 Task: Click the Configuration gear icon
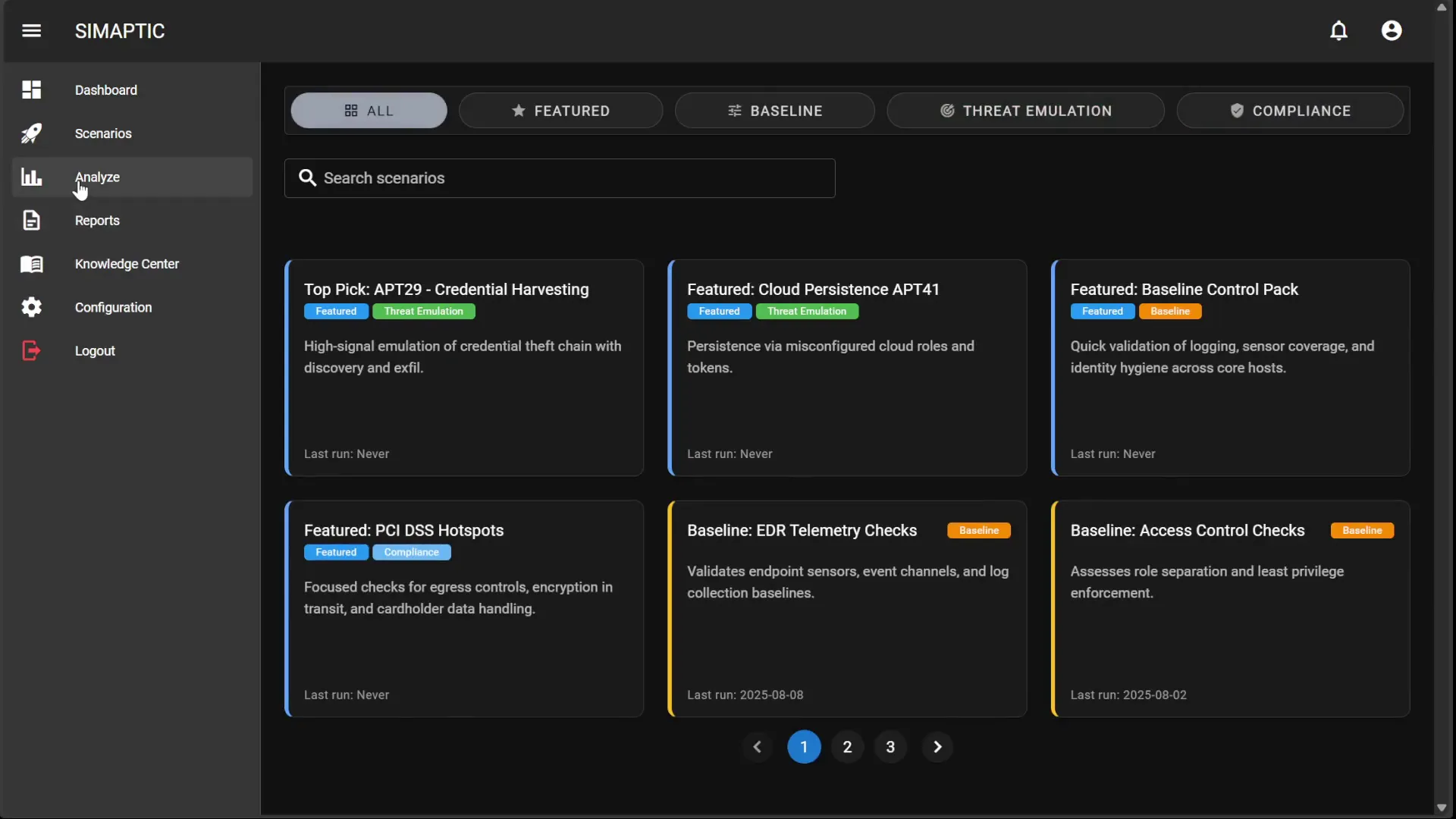(31, 307)
